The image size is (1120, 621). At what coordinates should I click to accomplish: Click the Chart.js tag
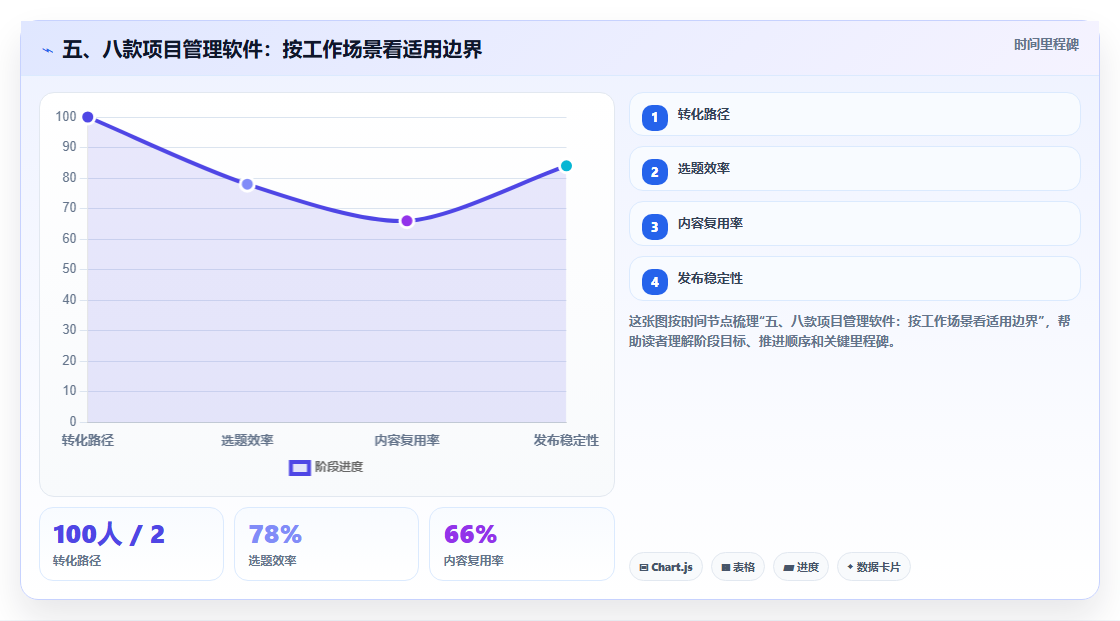pyautogui.click(x=666, y=567)
